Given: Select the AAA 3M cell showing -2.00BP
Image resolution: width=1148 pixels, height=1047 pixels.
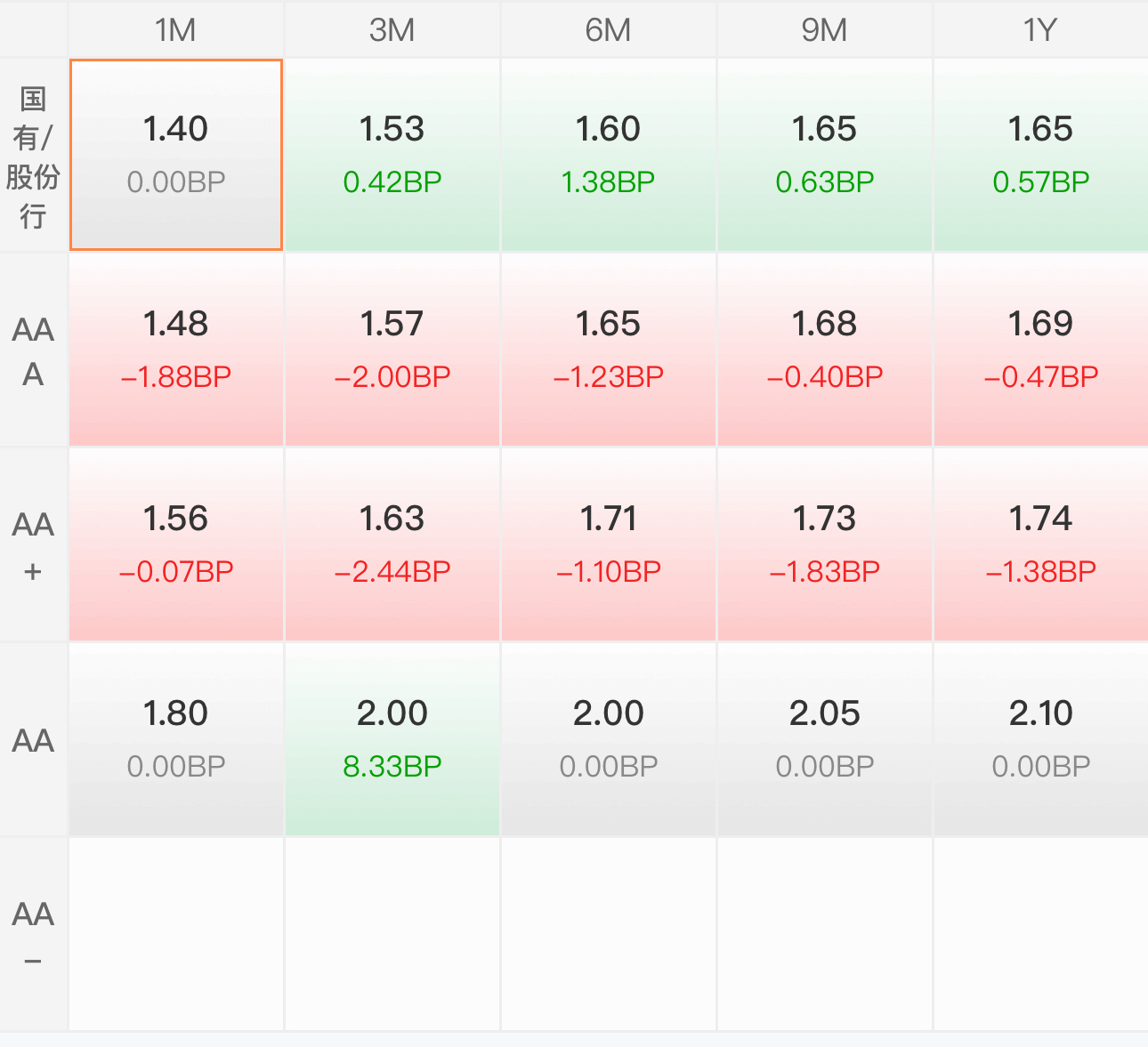Looking at the screenshot, I should point(392,350).
